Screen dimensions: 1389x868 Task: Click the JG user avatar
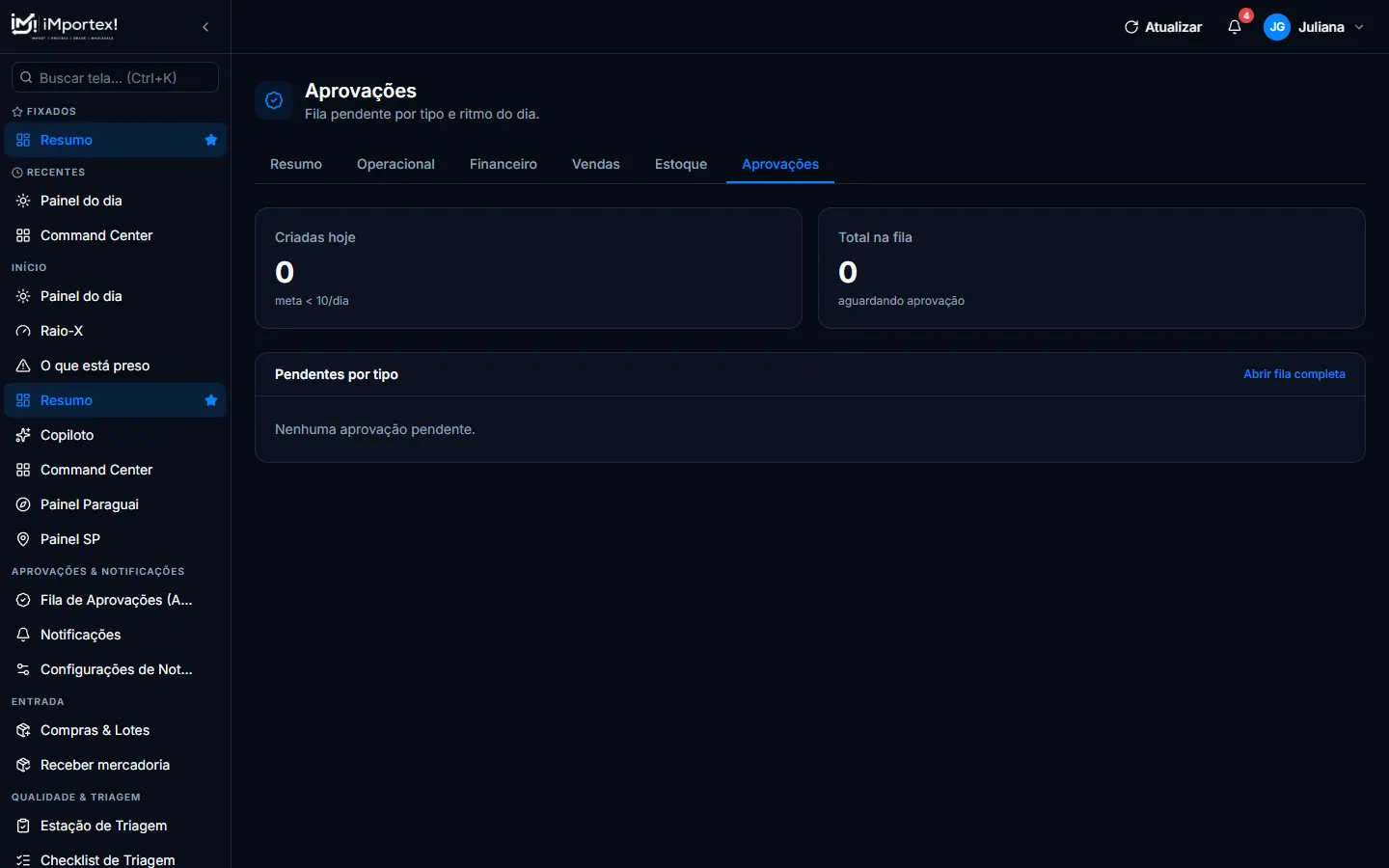[x=1277, y=27]
